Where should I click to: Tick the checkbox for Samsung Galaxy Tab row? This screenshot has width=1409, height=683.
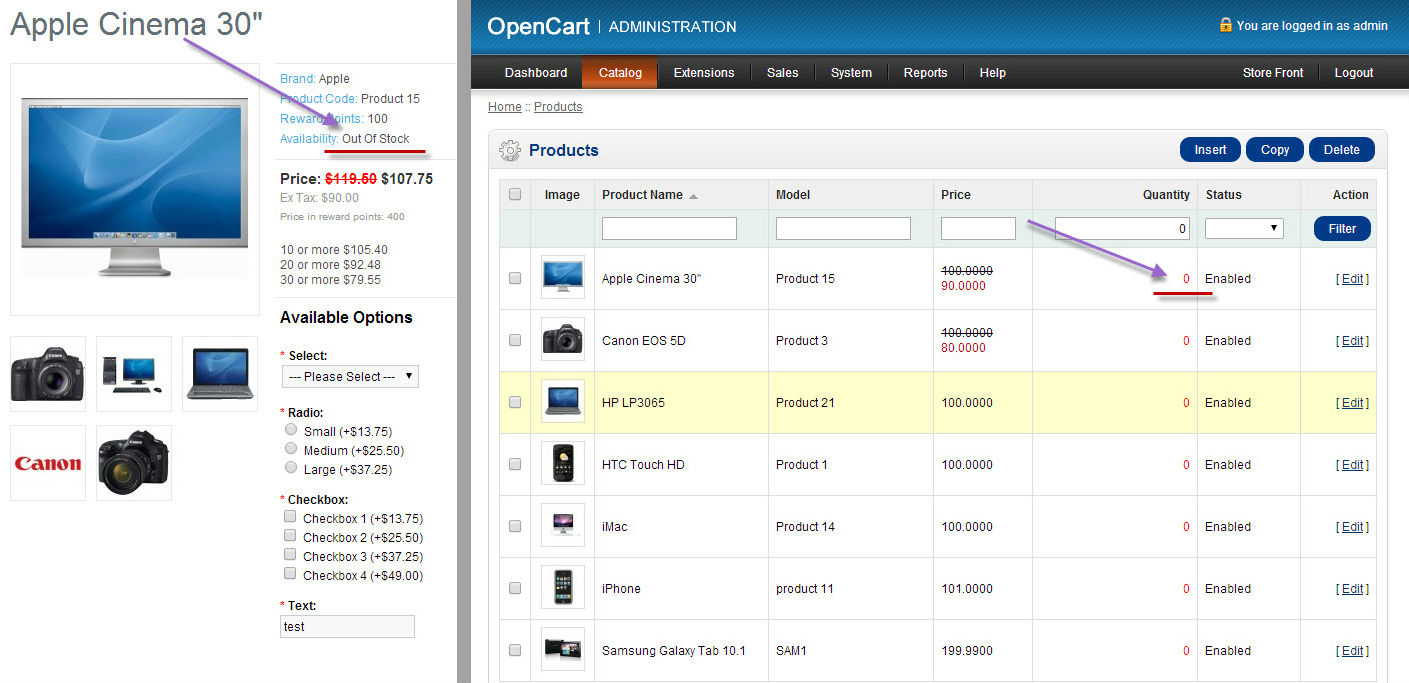[515, 650]
